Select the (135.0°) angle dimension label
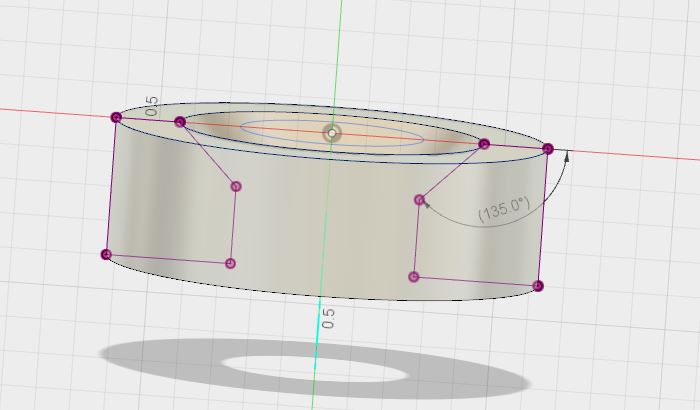 pos(504,209)
